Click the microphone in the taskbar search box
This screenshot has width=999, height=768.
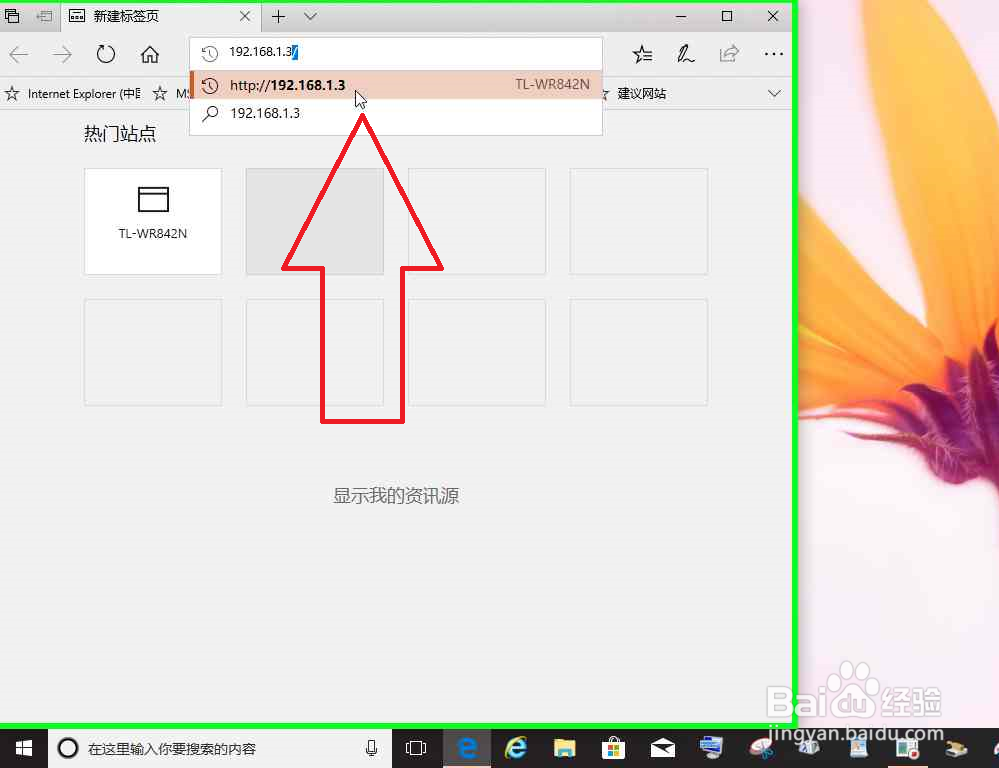tap(371, 748)
